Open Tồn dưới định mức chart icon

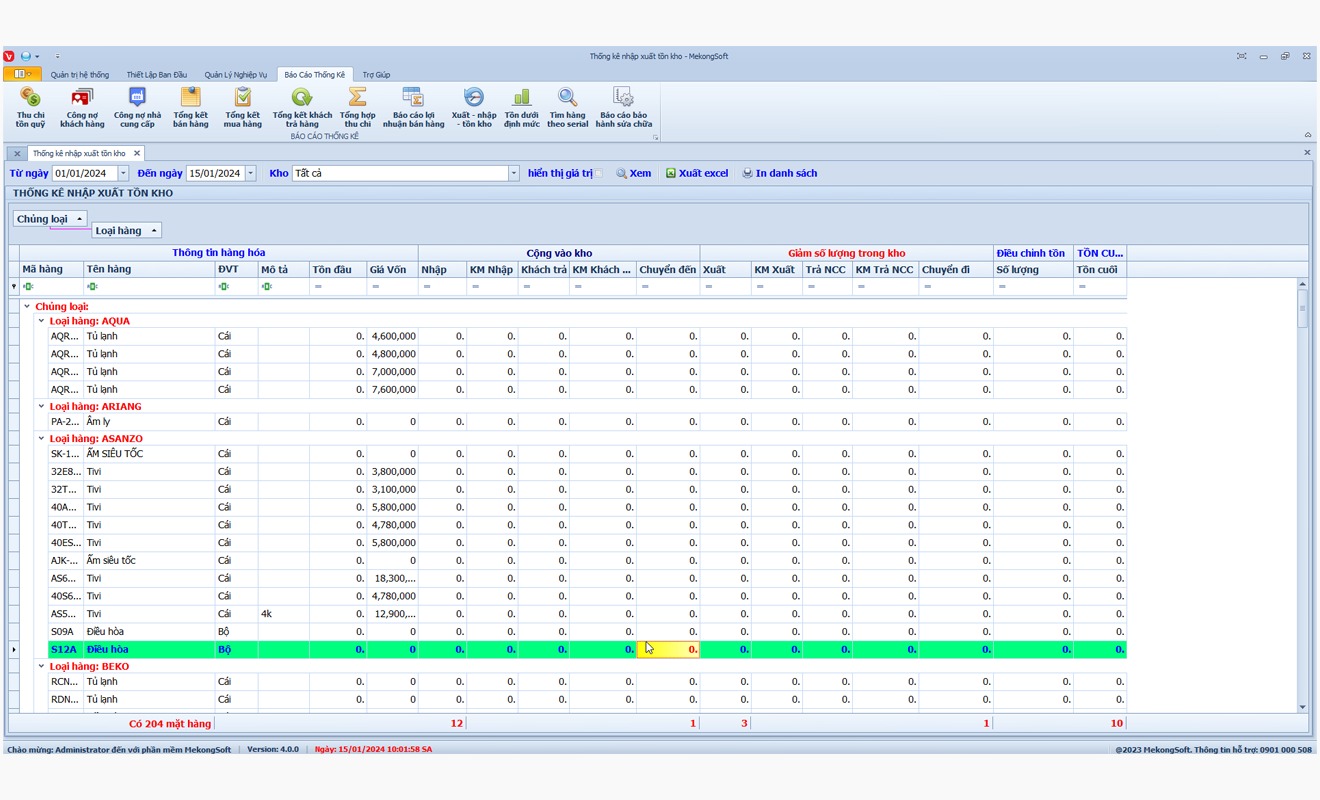click(x=521, y=106)
